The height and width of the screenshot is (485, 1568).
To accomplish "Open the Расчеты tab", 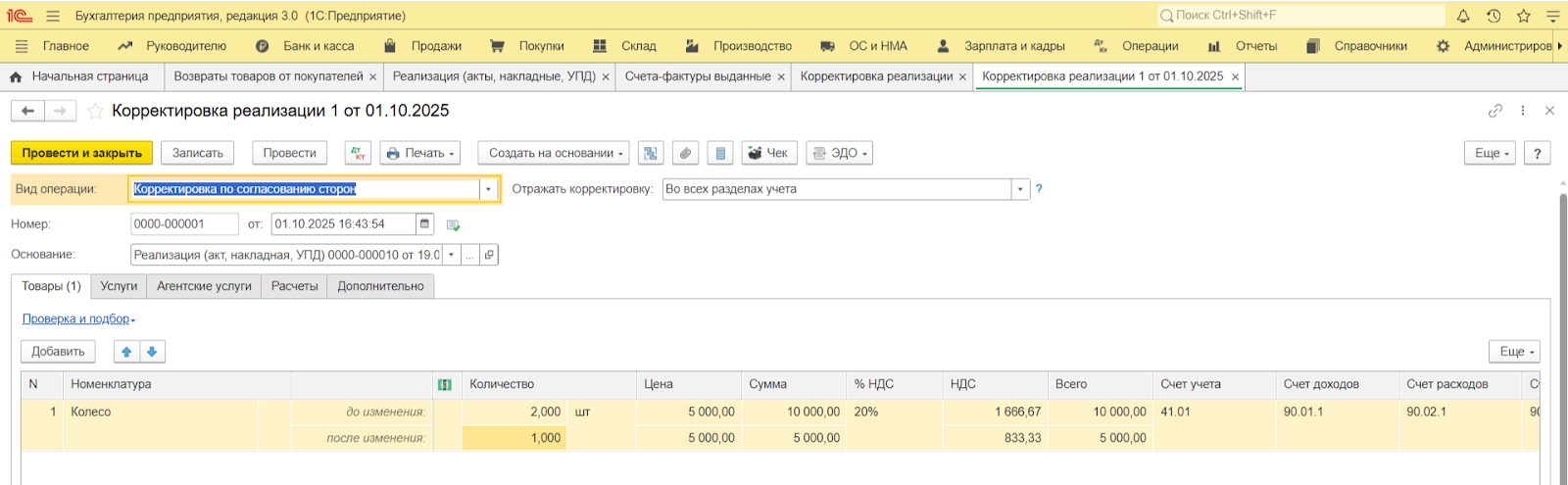I will pos(294,286).
